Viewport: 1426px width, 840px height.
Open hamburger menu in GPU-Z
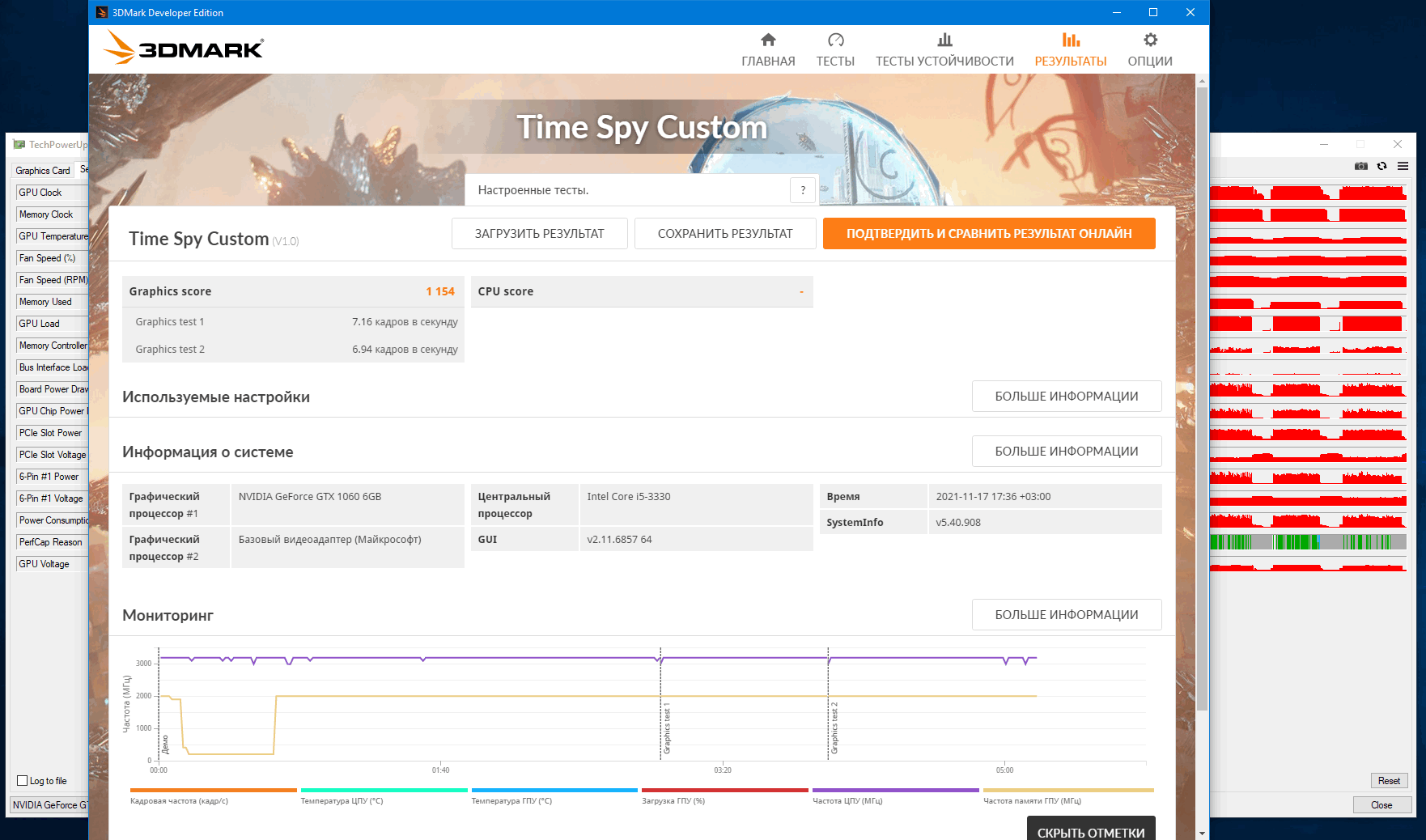click(x=1403, y=166)
